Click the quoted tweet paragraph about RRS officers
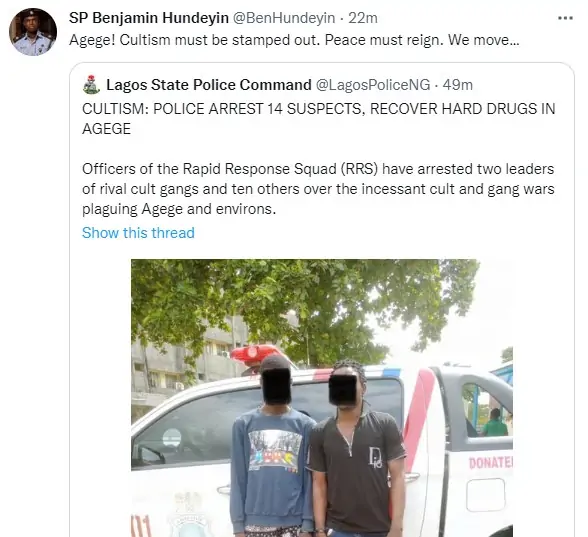This screenshot has width=588, height=537. coord(318,189)
